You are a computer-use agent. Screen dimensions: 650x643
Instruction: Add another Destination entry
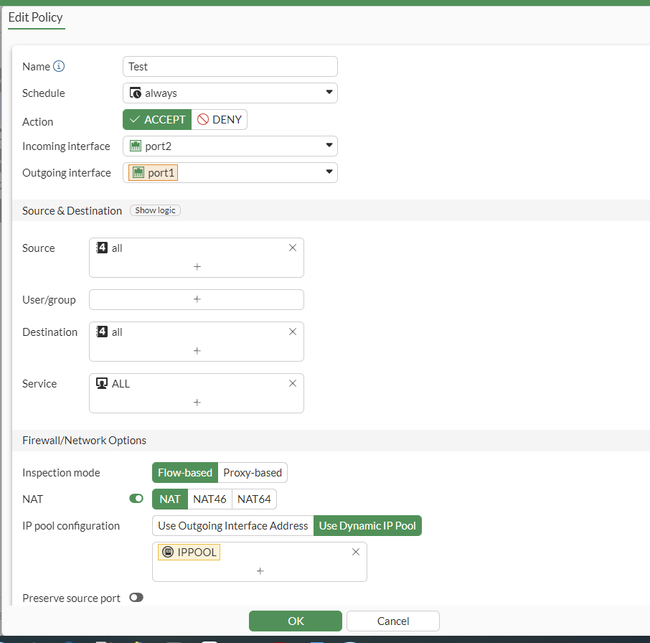(x=196, y=351)
